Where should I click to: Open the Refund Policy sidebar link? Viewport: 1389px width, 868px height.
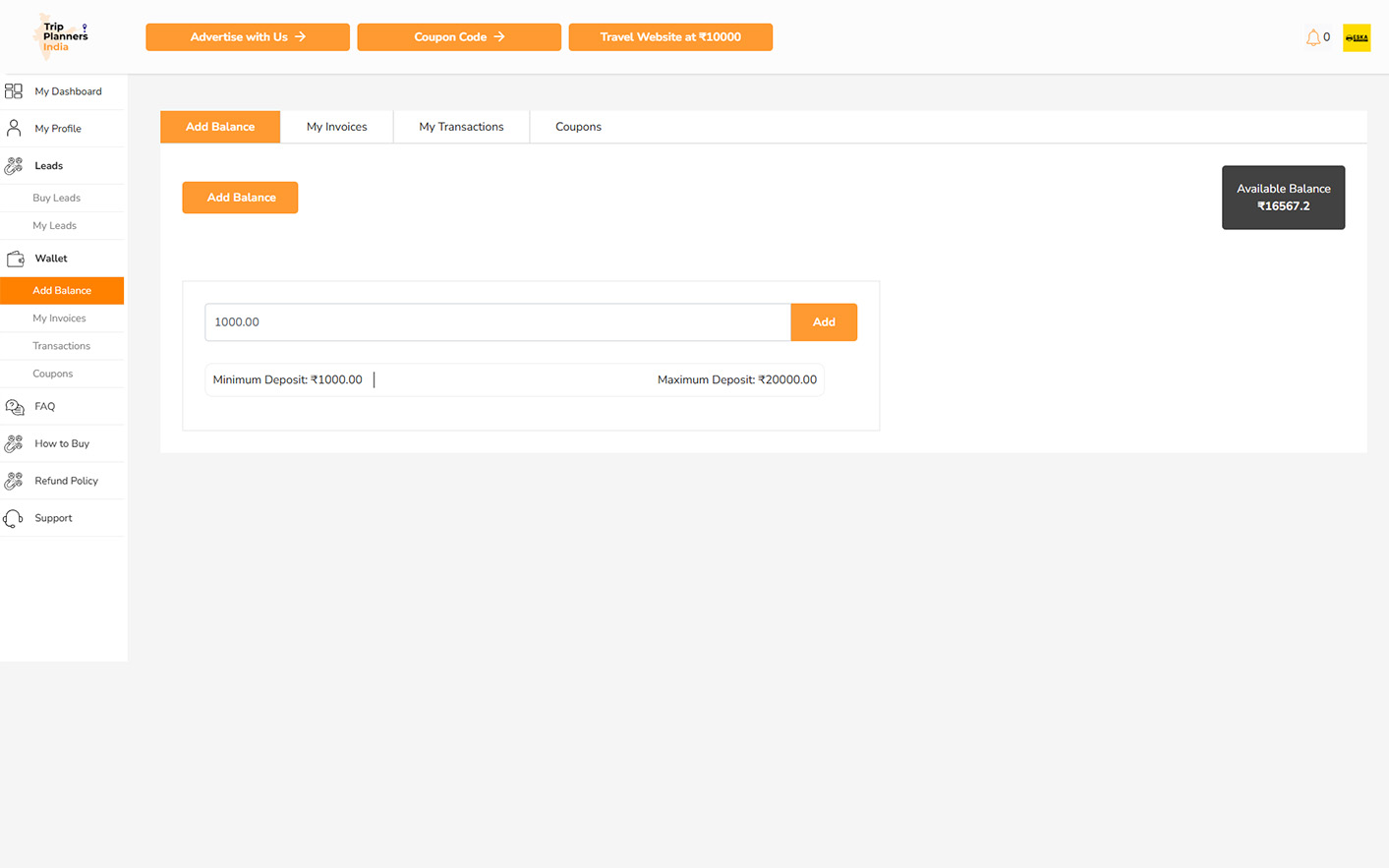click(x=66, y=481)
